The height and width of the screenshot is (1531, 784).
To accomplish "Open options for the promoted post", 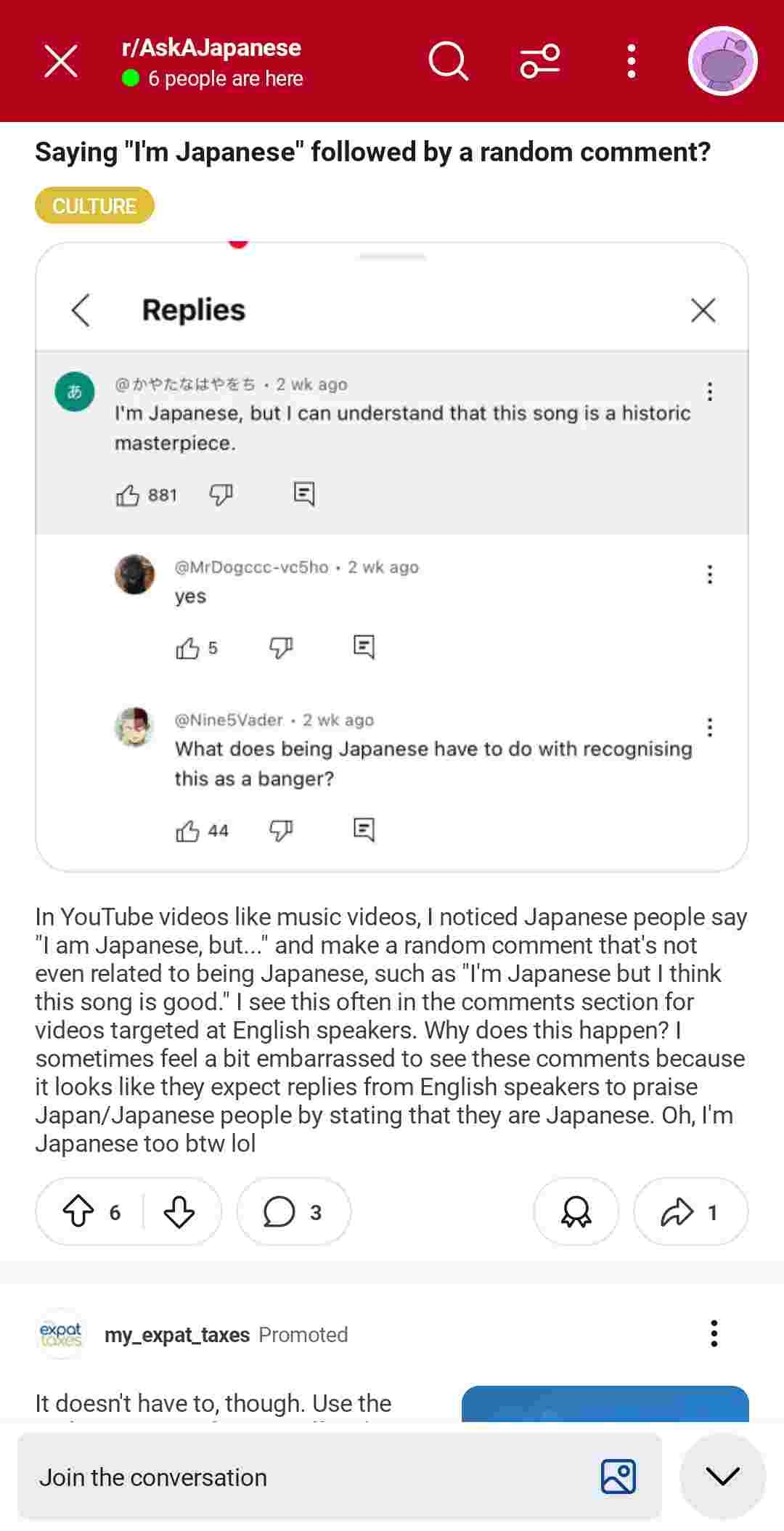I will 714,1333.
